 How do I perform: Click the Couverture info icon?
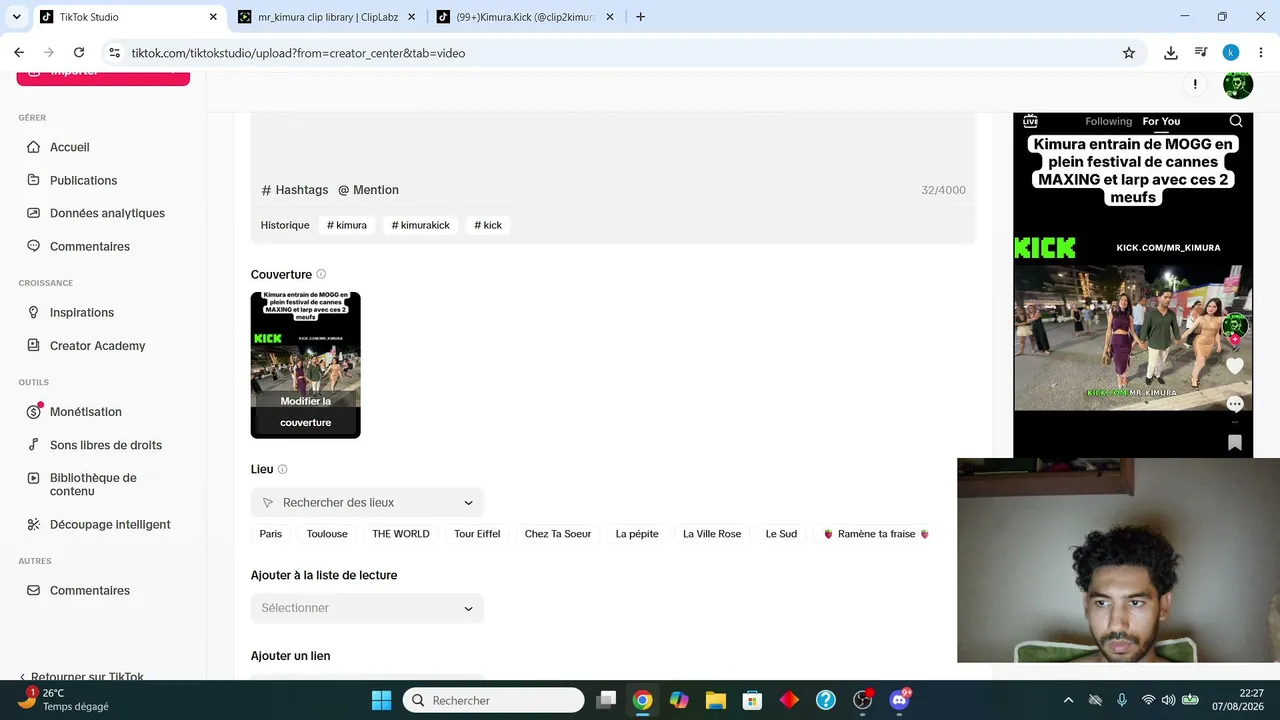click(x=321, y=274)
